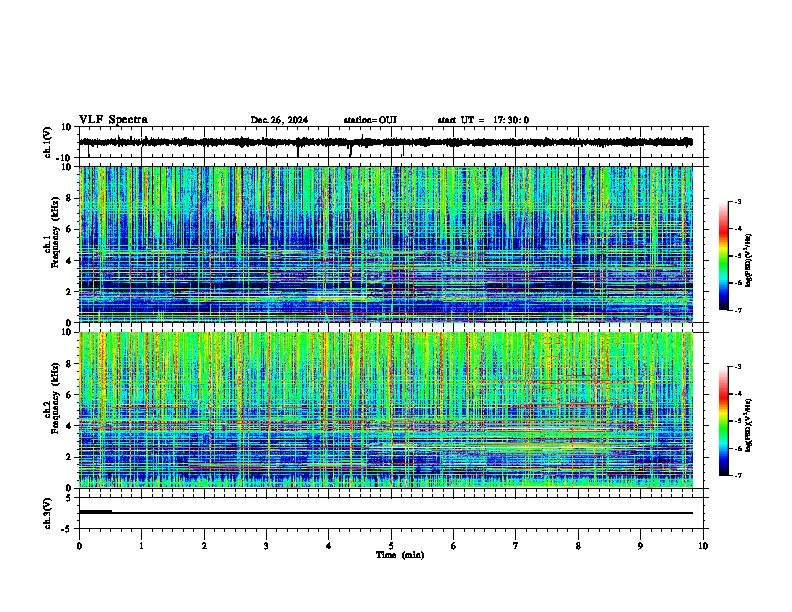
Task: Click the ch.3 flat voltage trace line
Action: point(385,513)
